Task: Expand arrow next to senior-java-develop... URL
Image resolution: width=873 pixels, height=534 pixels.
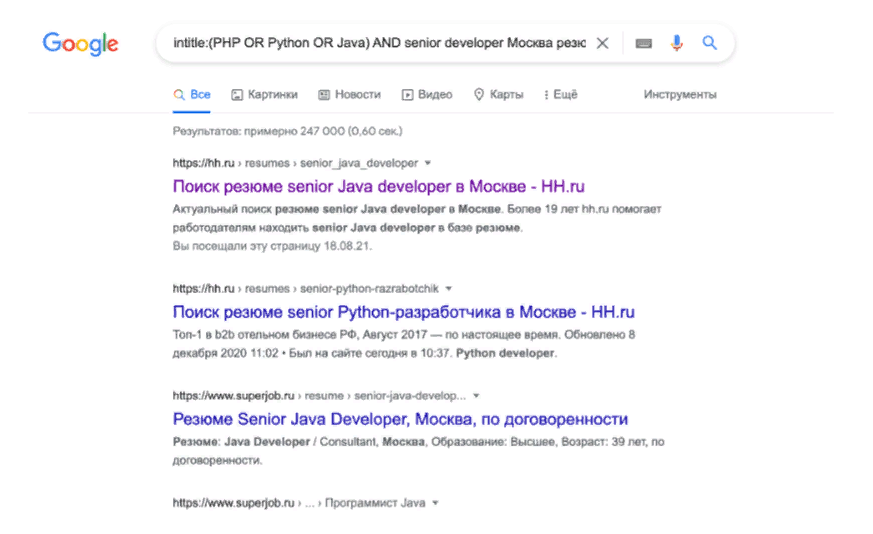Action: (476, 395)
